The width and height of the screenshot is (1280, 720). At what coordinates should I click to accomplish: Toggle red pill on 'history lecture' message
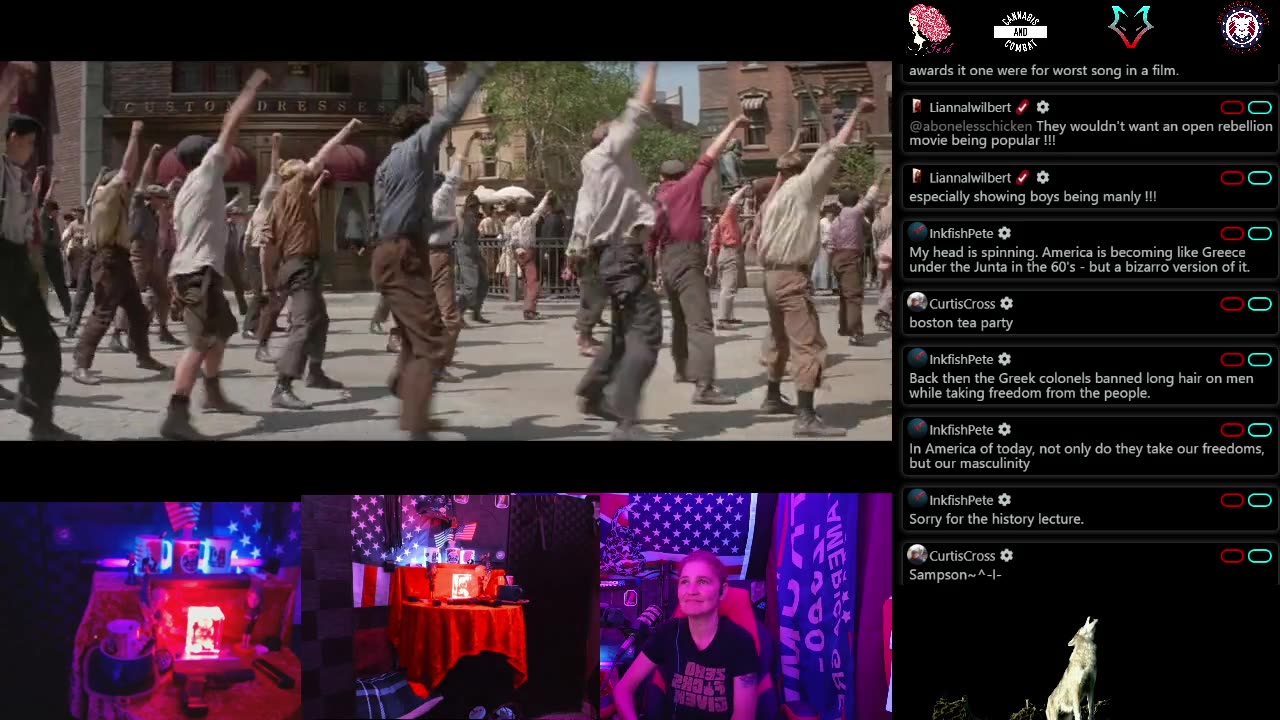(x=1232, y=500)
